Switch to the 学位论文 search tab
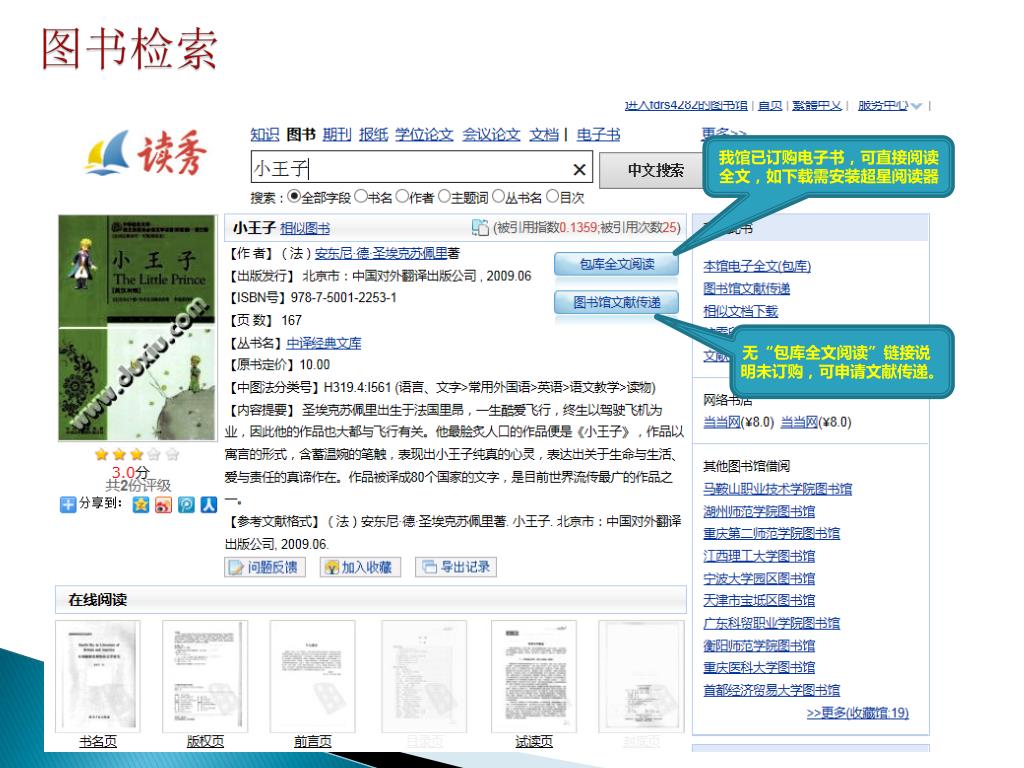This screenshot has height=768, width=1024. point(424,135)
